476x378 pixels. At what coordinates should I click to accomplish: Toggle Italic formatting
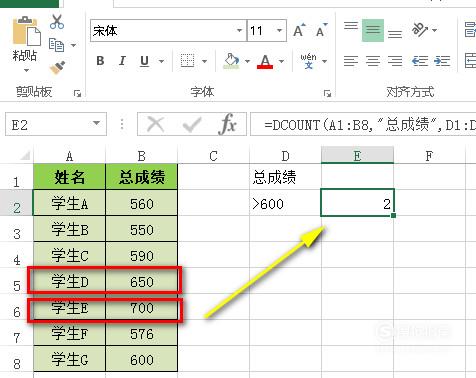[122, 61]
